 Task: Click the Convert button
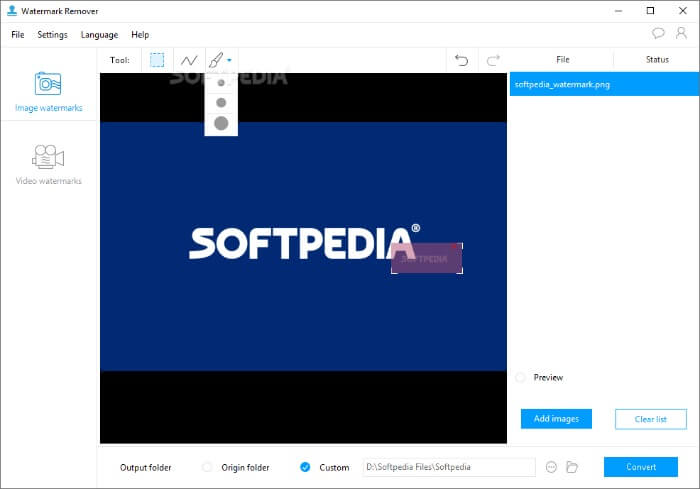641,467
